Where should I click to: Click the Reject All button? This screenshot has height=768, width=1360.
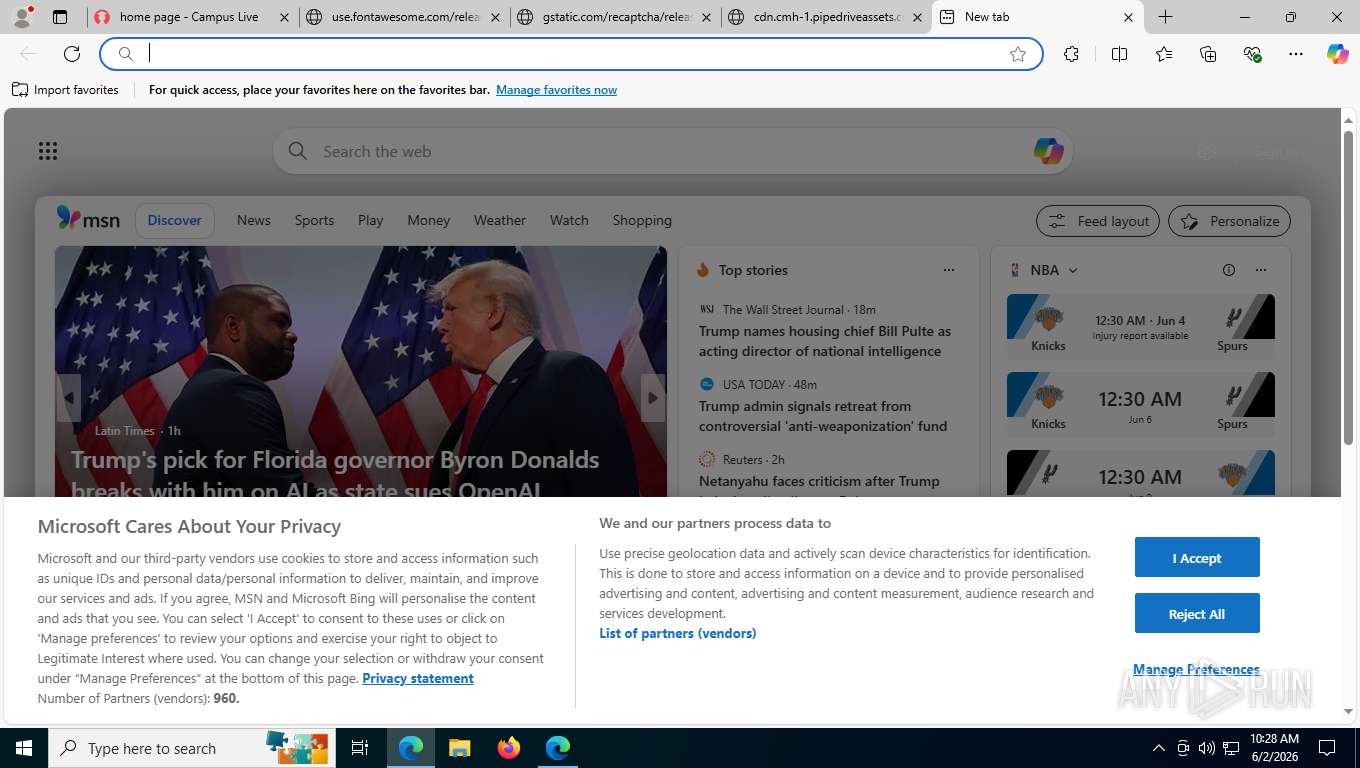coord(1197,613)
